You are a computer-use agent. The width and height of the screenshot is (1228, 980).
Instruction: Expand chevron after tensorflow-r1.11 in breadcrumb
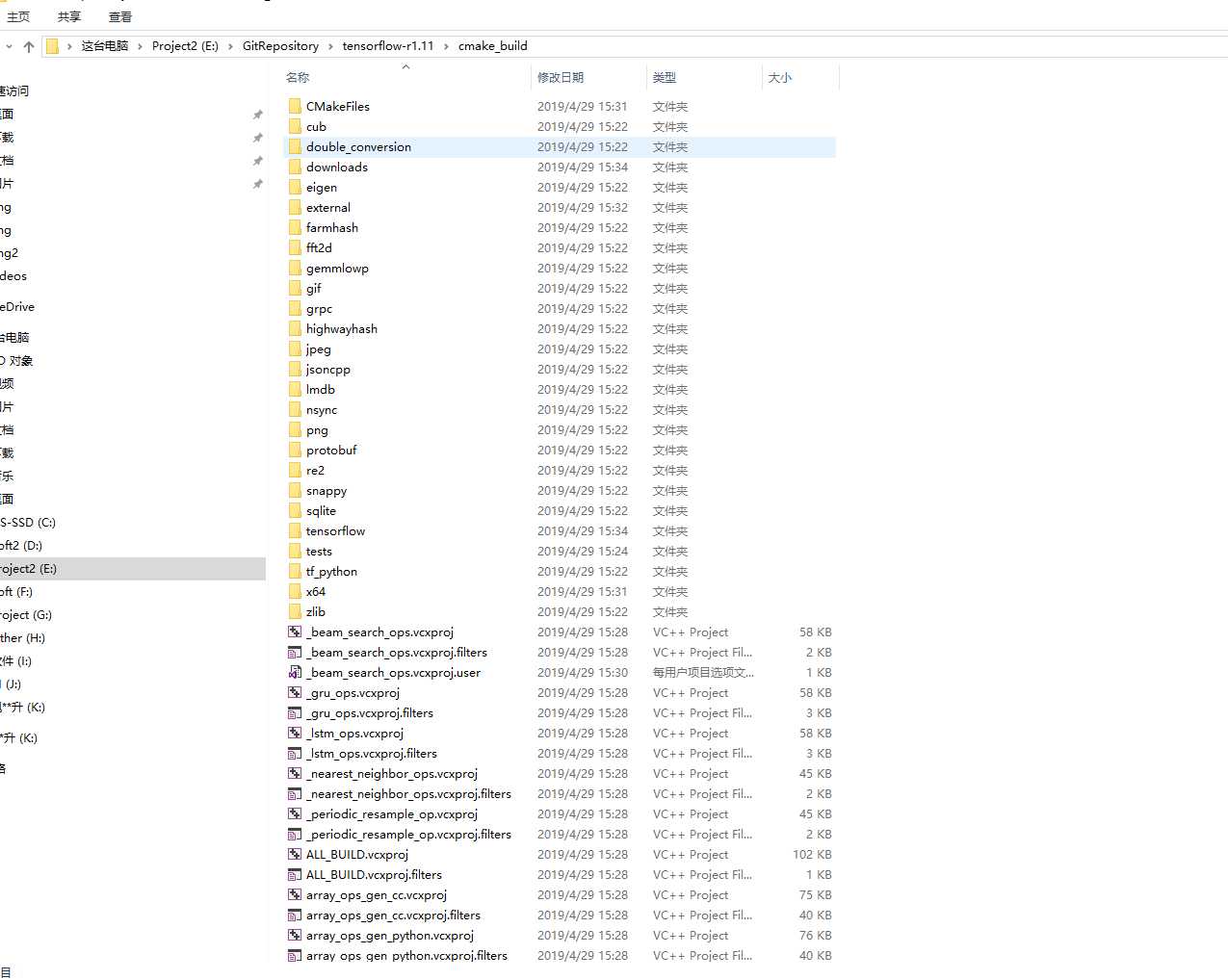coord(446,46)
